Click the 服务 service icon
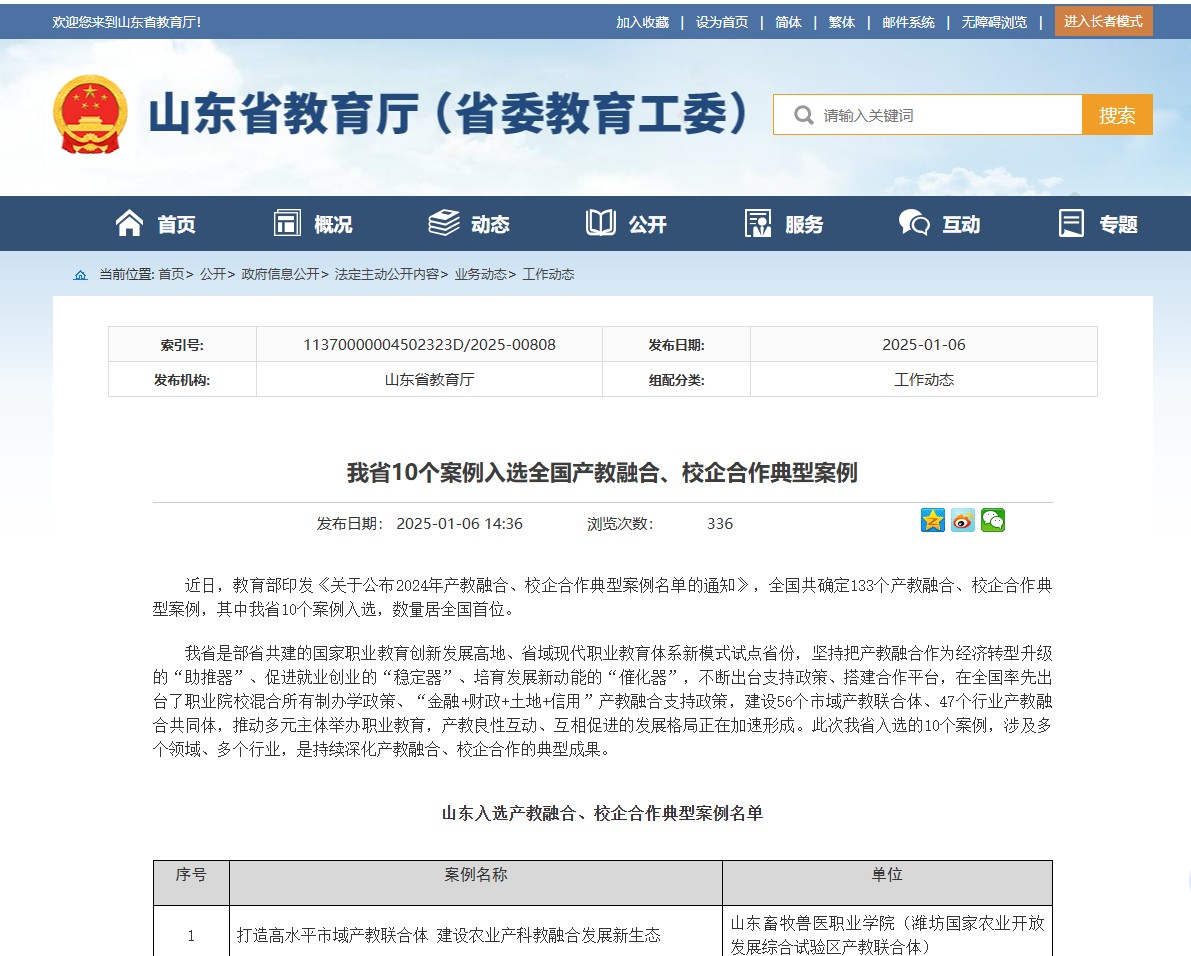 (758, 223)
